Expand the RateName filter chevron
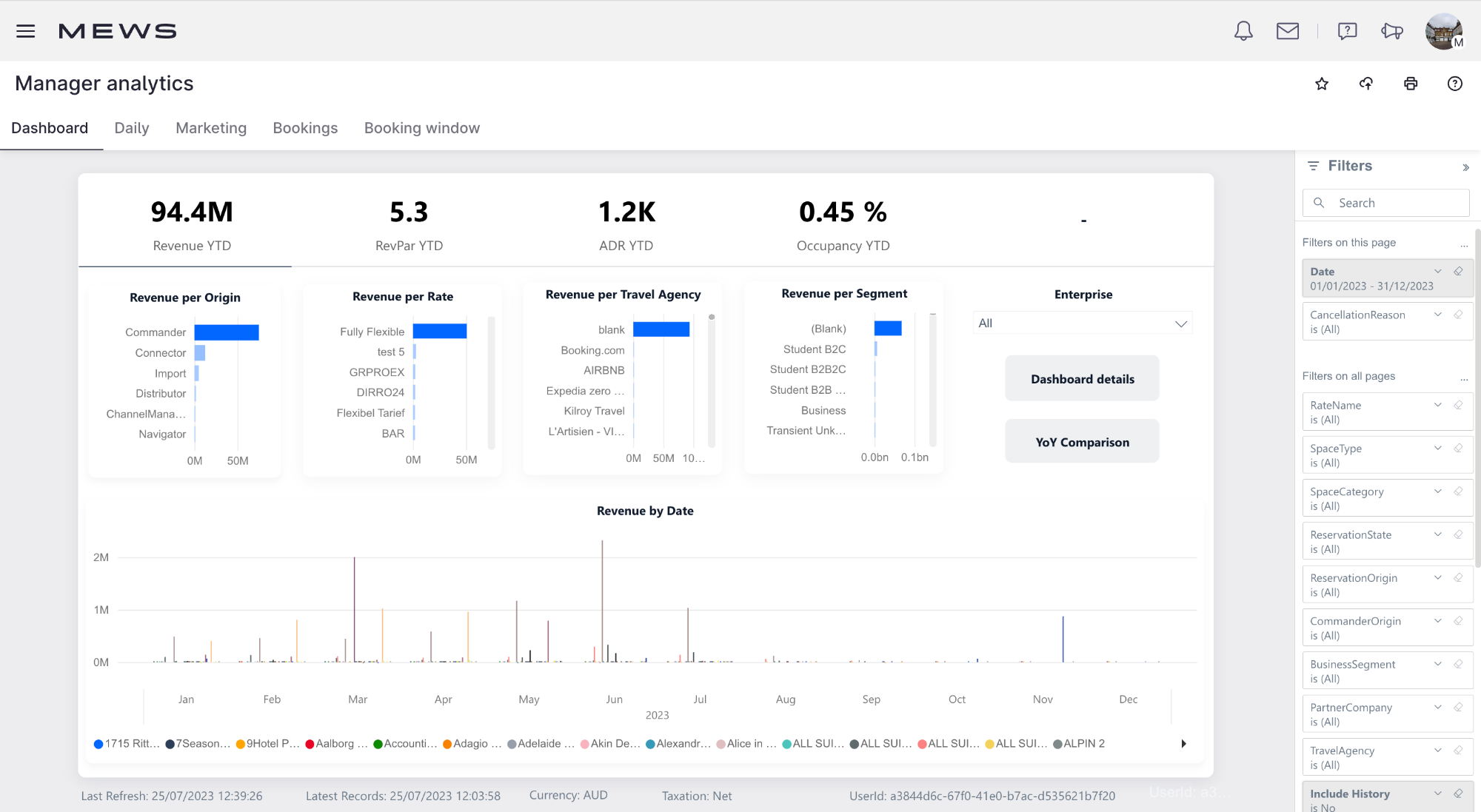 pos(1437,405)
